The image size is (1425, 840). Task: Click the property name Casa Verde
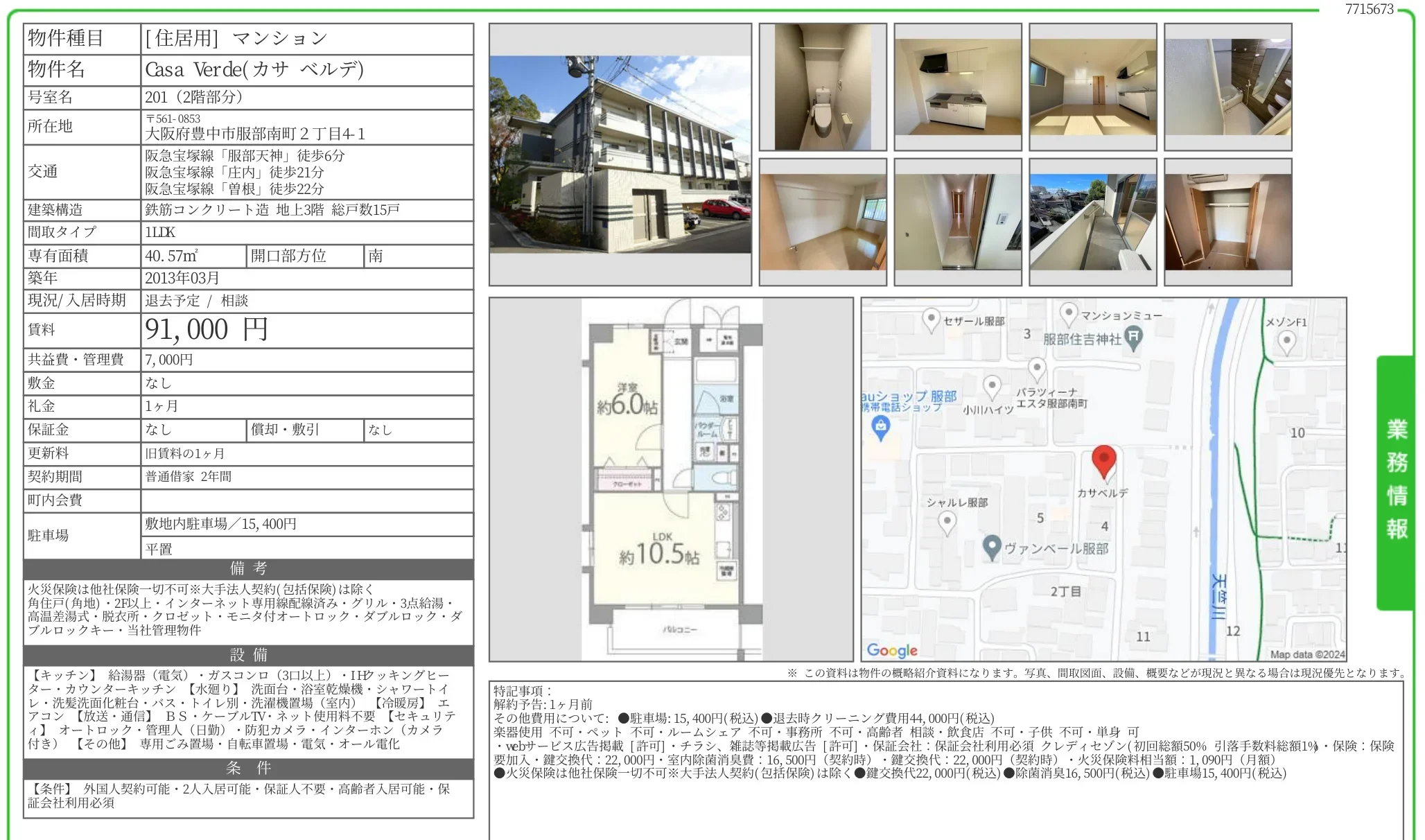point(254,69)
